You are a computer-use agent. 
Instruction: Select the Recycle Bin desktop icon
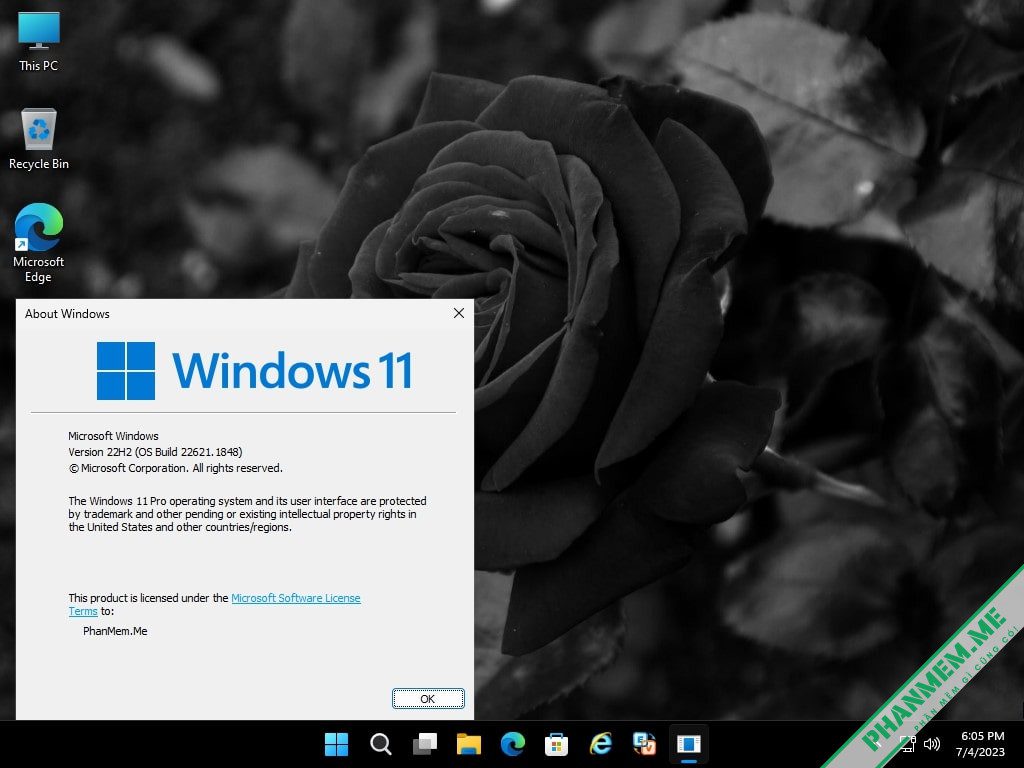coord(39,139)
